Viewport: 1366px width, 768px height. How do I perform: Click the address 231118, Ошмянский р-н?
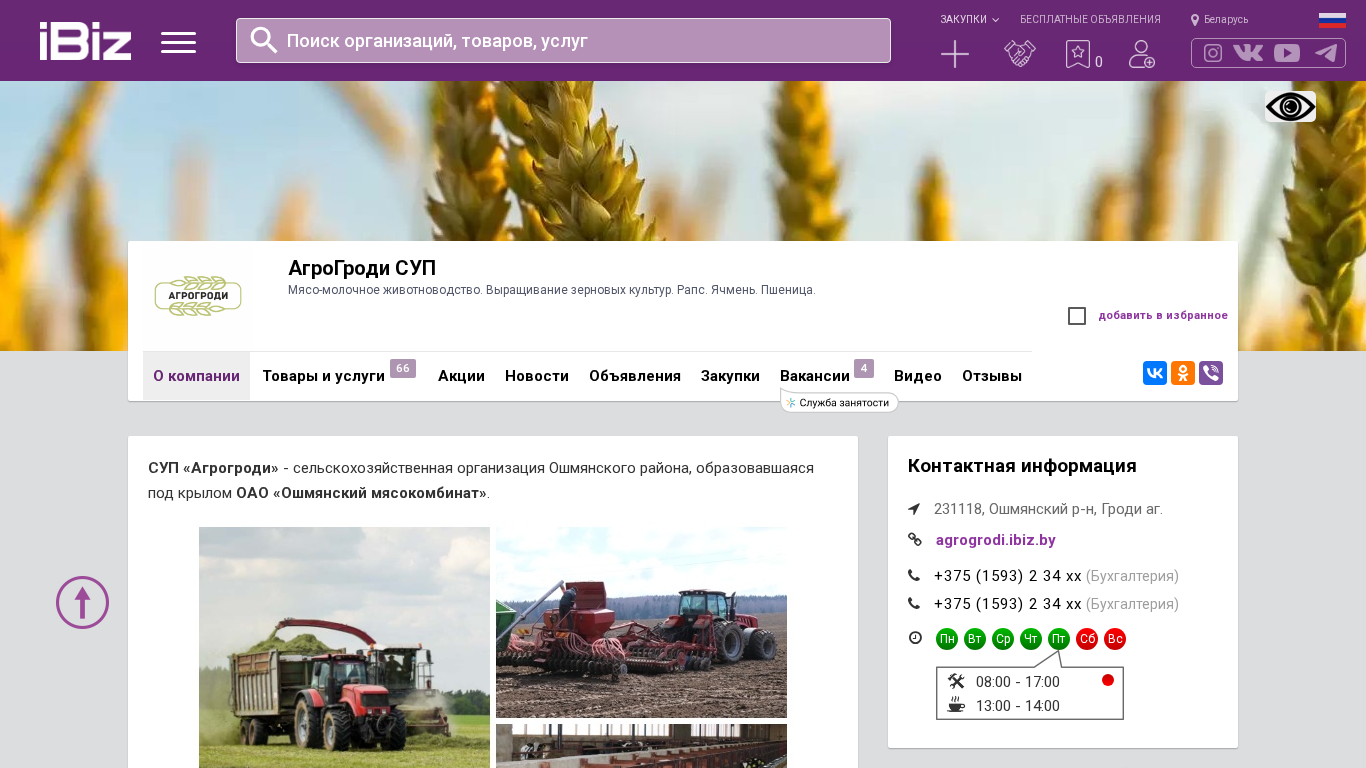(x=1048, y=509)
